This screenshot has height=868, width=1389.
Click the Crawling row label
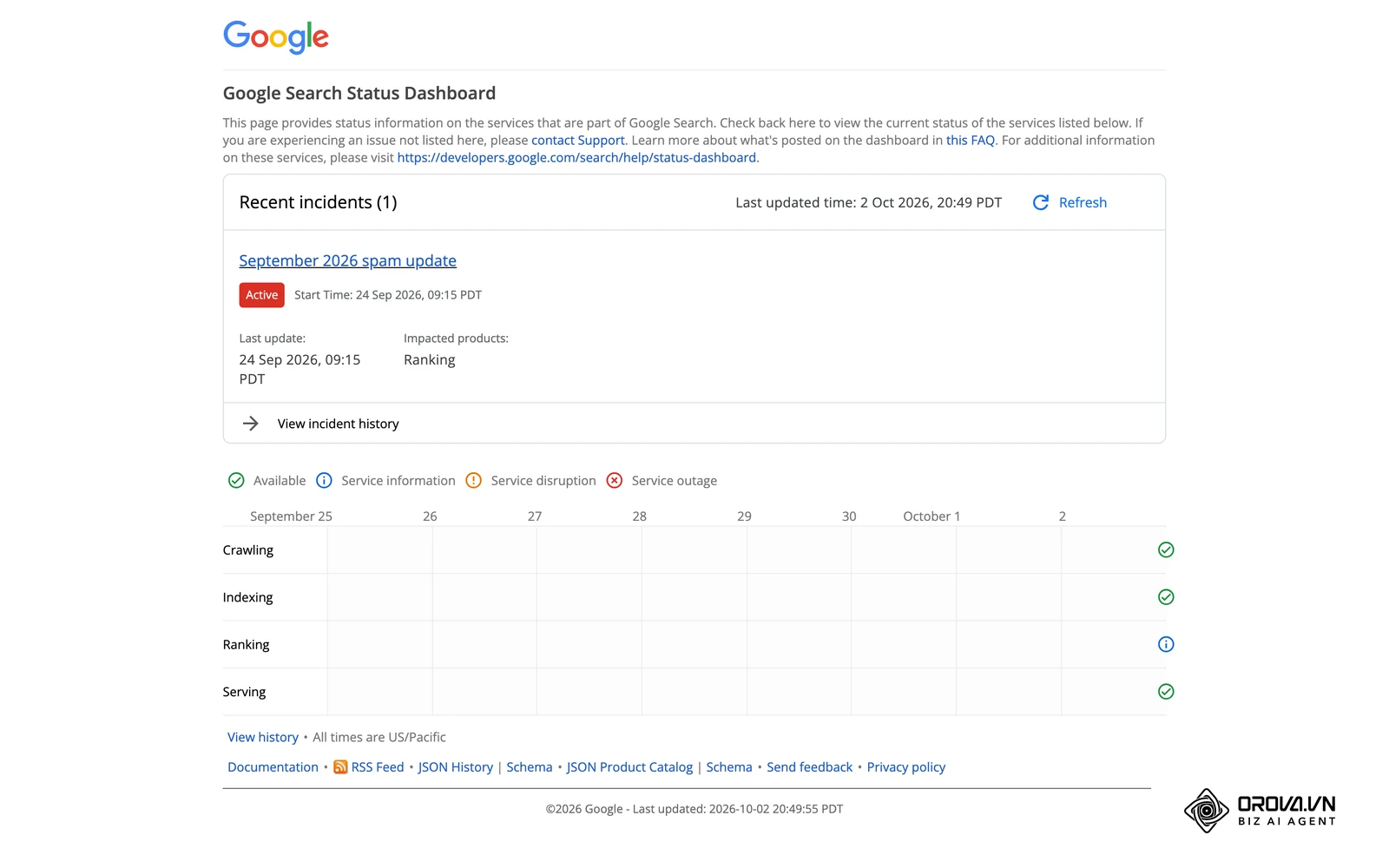(x=248, y=550)
